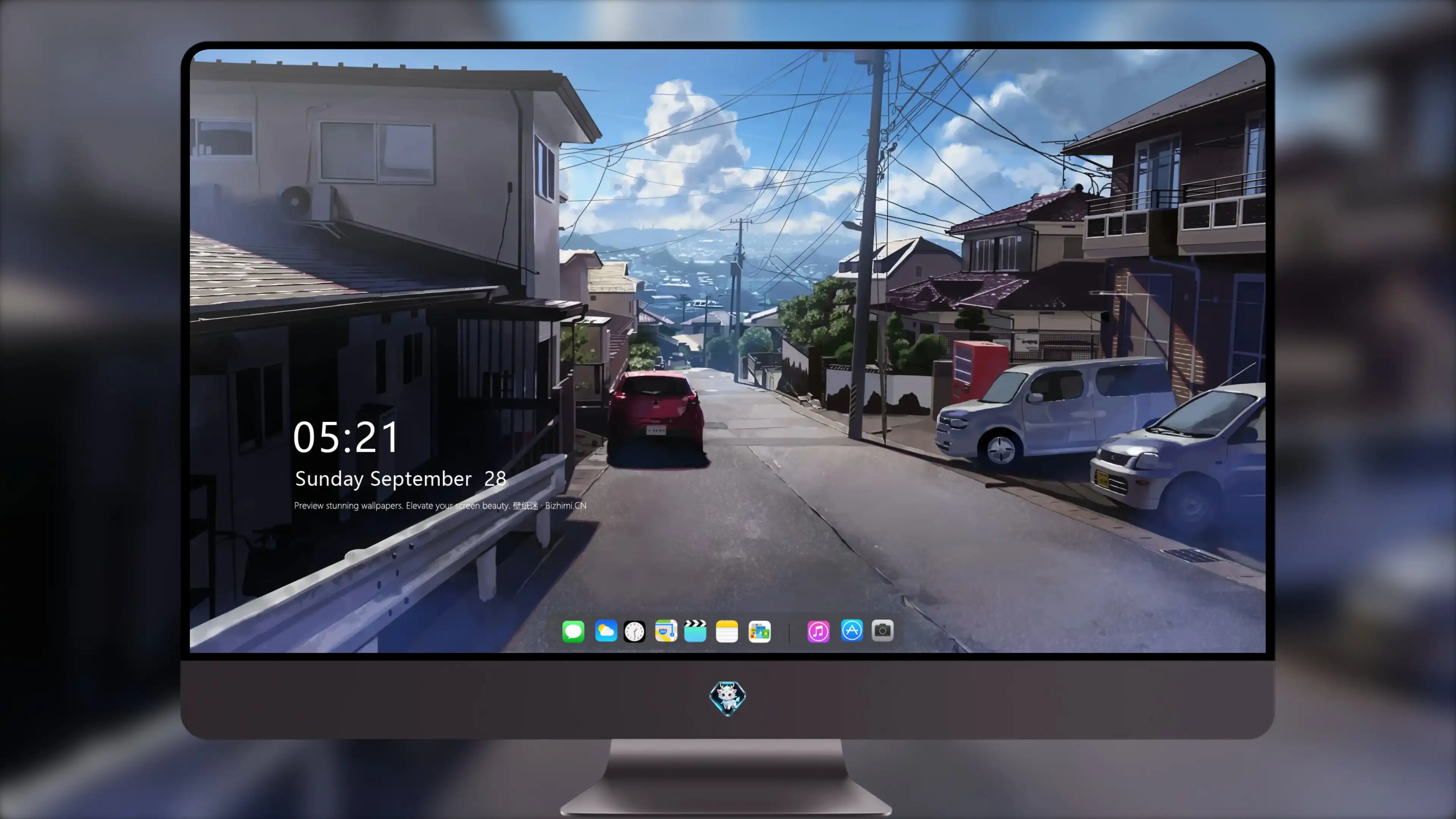Launch the Weather app with sun and cloud
Viewport: 1456px width, 819px height.
tap(606, 630)
